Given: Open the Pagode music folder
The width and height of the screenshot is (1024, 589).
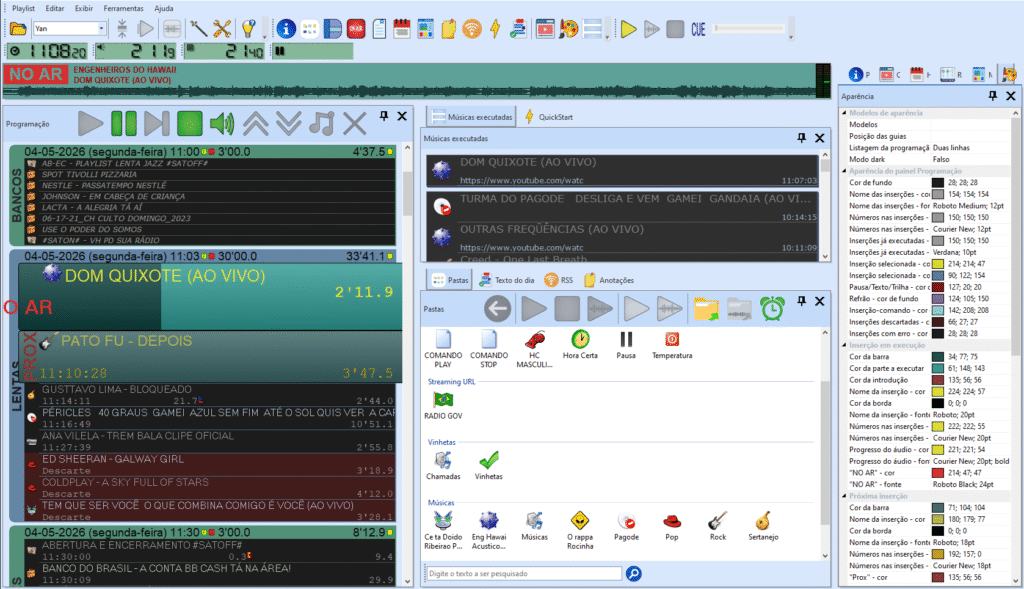Looking at the screenshot, I should (626, 526).
